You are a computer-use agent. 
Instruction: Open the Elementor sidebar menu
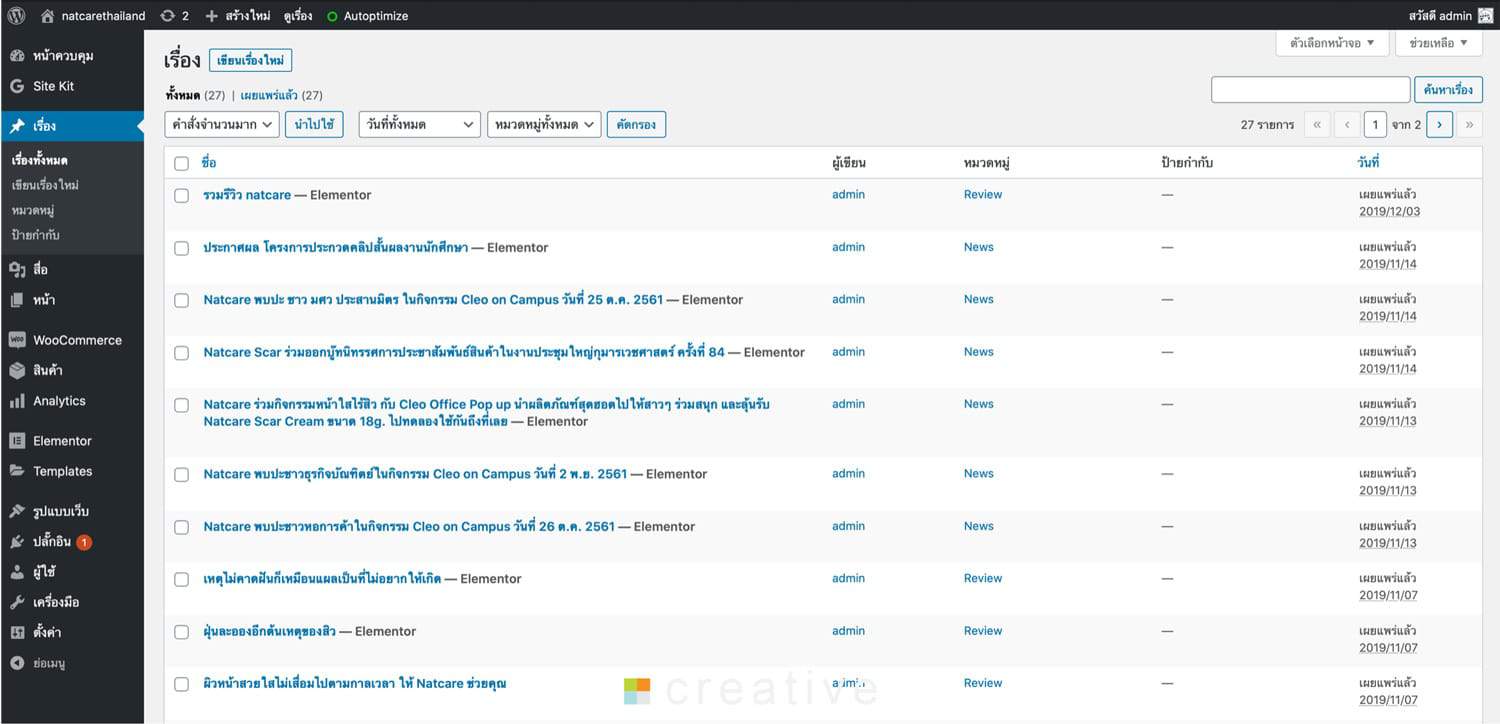pyautogui.click(x=62, y=441)
